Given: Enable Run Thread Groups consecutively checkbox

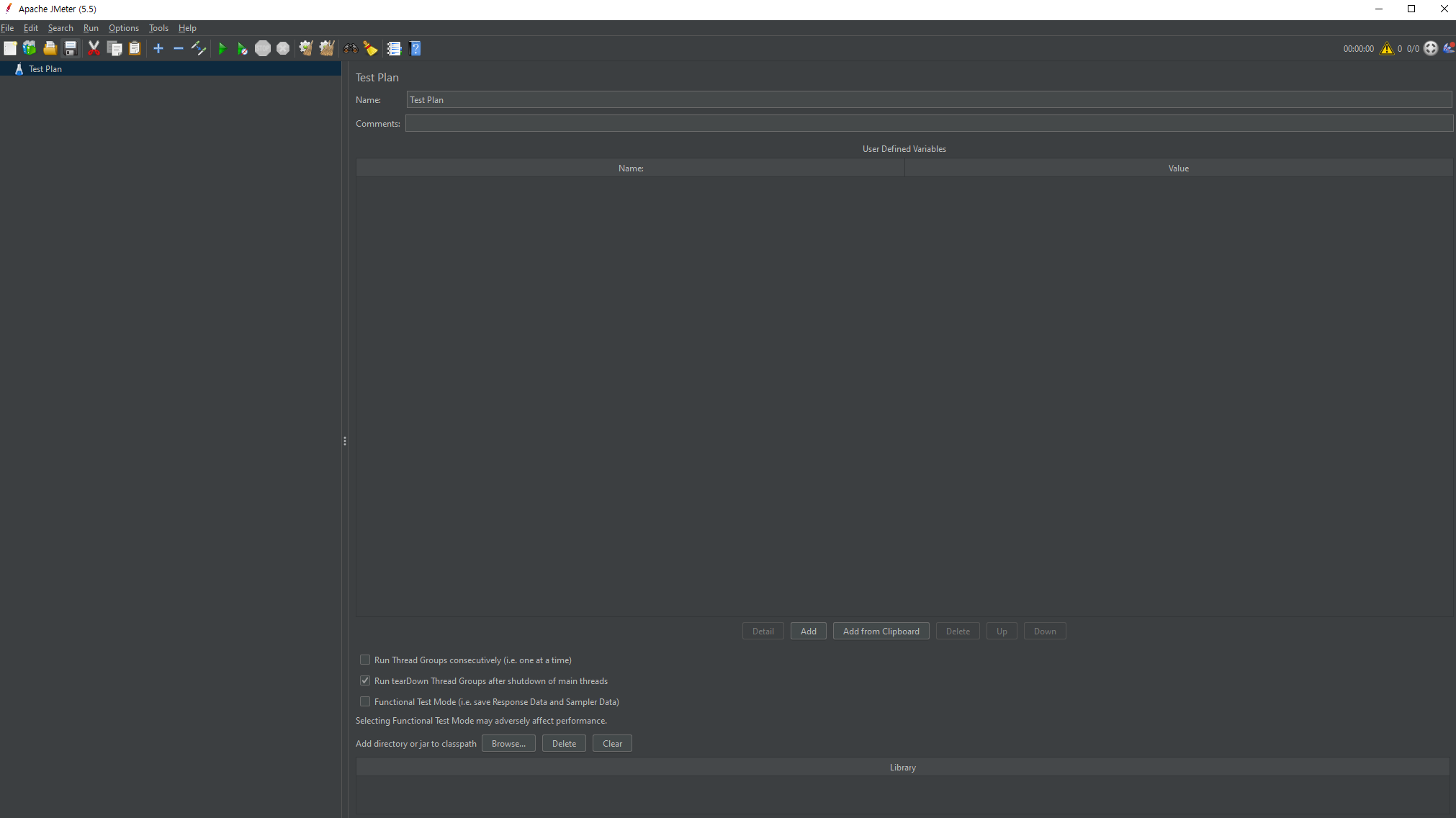Looking at the screenshot, I should point(365,660).
